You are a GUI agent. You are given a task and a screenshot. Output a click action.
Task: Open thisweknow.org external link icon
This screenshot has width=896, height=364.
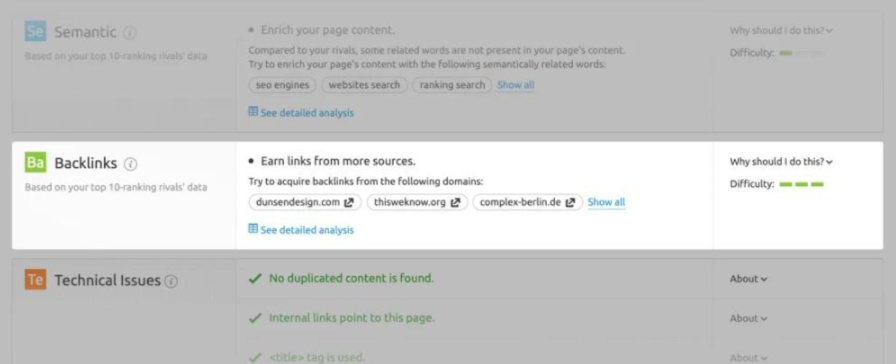click(x=455, y=202)
